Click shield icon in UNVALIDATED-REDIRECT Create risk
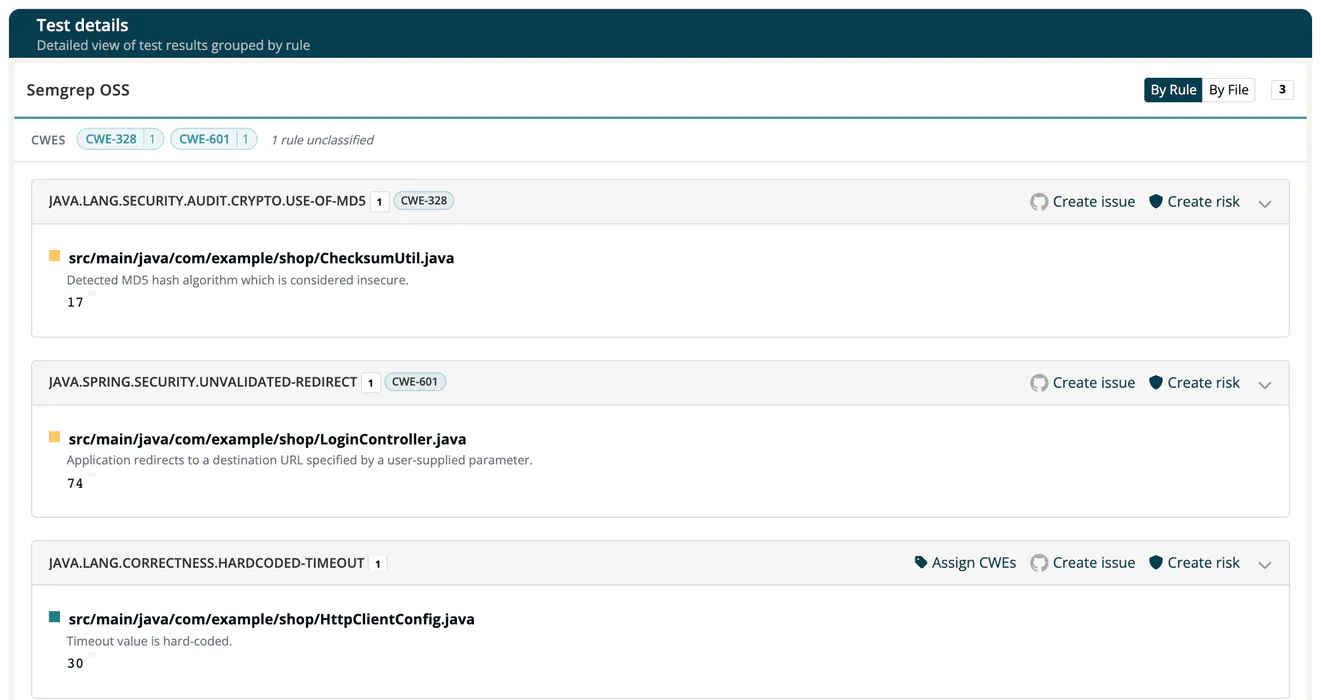The image size is (1321, 700). point(1156,382)
